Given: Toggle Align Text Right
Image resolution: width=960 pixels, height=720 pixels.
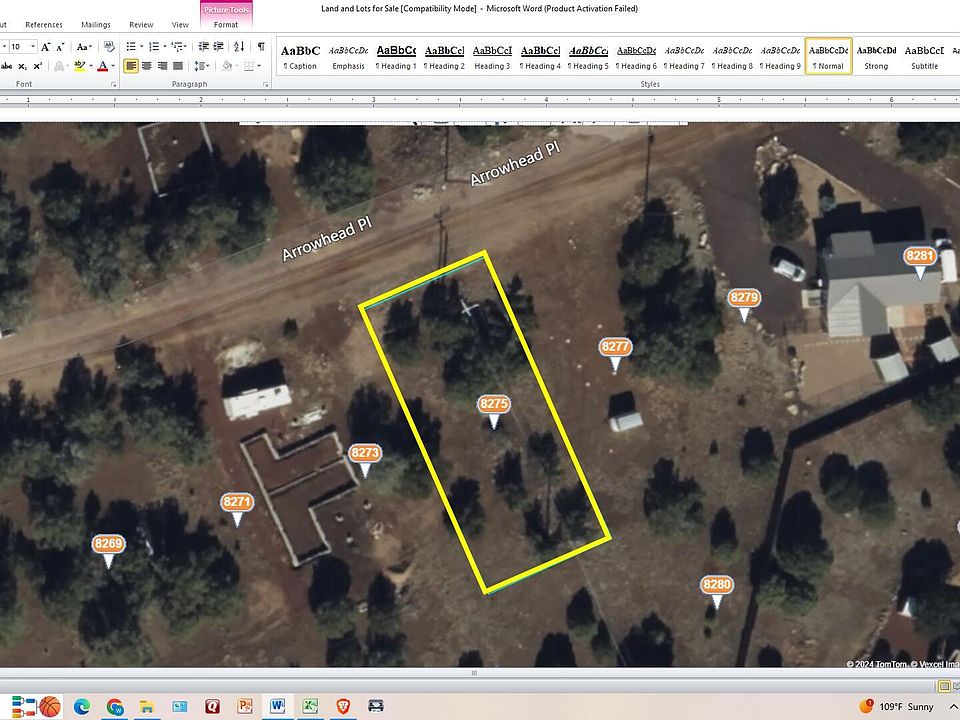Looking at the screenshot, I should point(162,66).
